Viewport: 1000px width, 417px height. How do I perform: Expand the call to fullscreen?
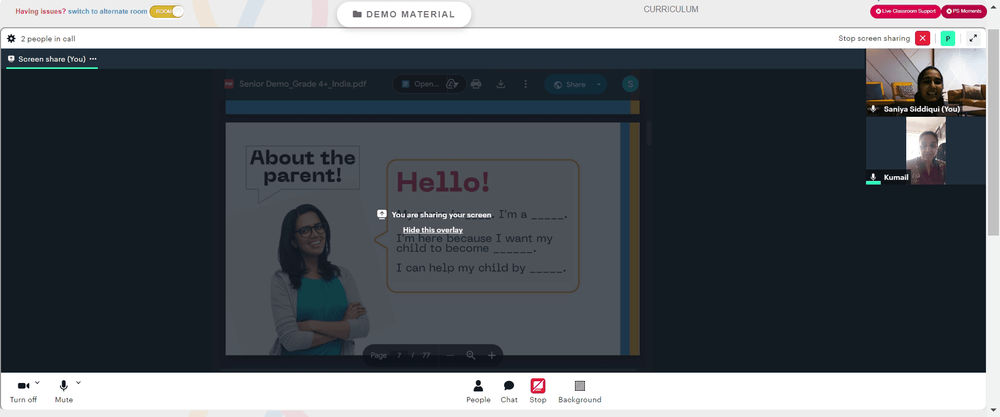[973, 38]
